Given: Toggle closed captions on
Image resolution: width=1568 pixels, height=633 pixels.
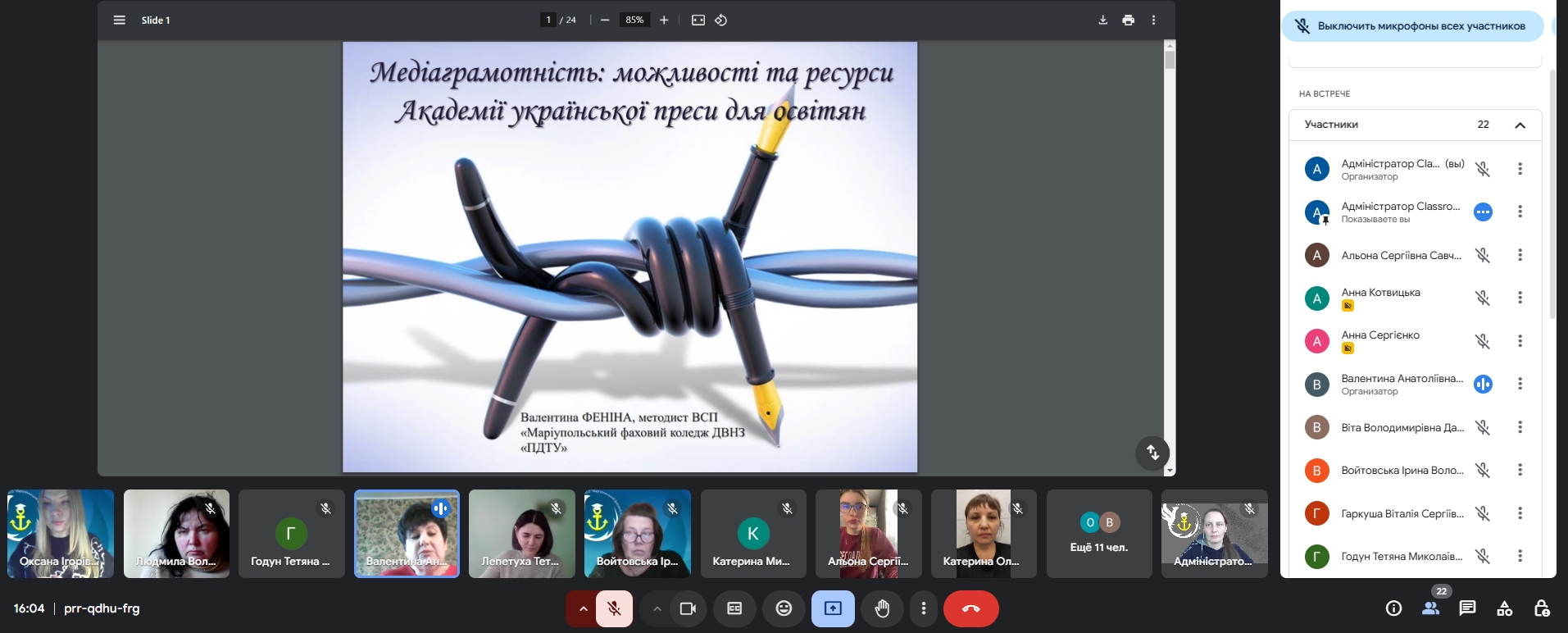Looking at the screenshot, I should pos(734,608).
